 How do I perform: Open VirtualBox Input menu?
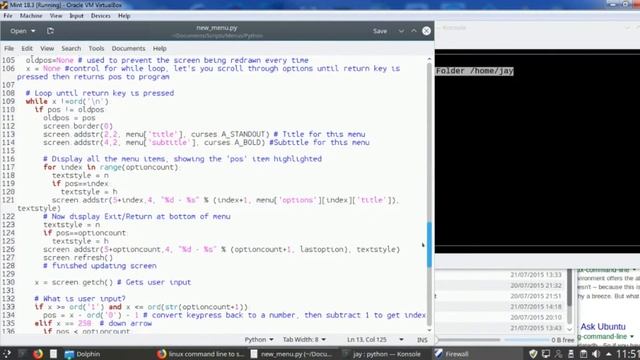point(76,16)
